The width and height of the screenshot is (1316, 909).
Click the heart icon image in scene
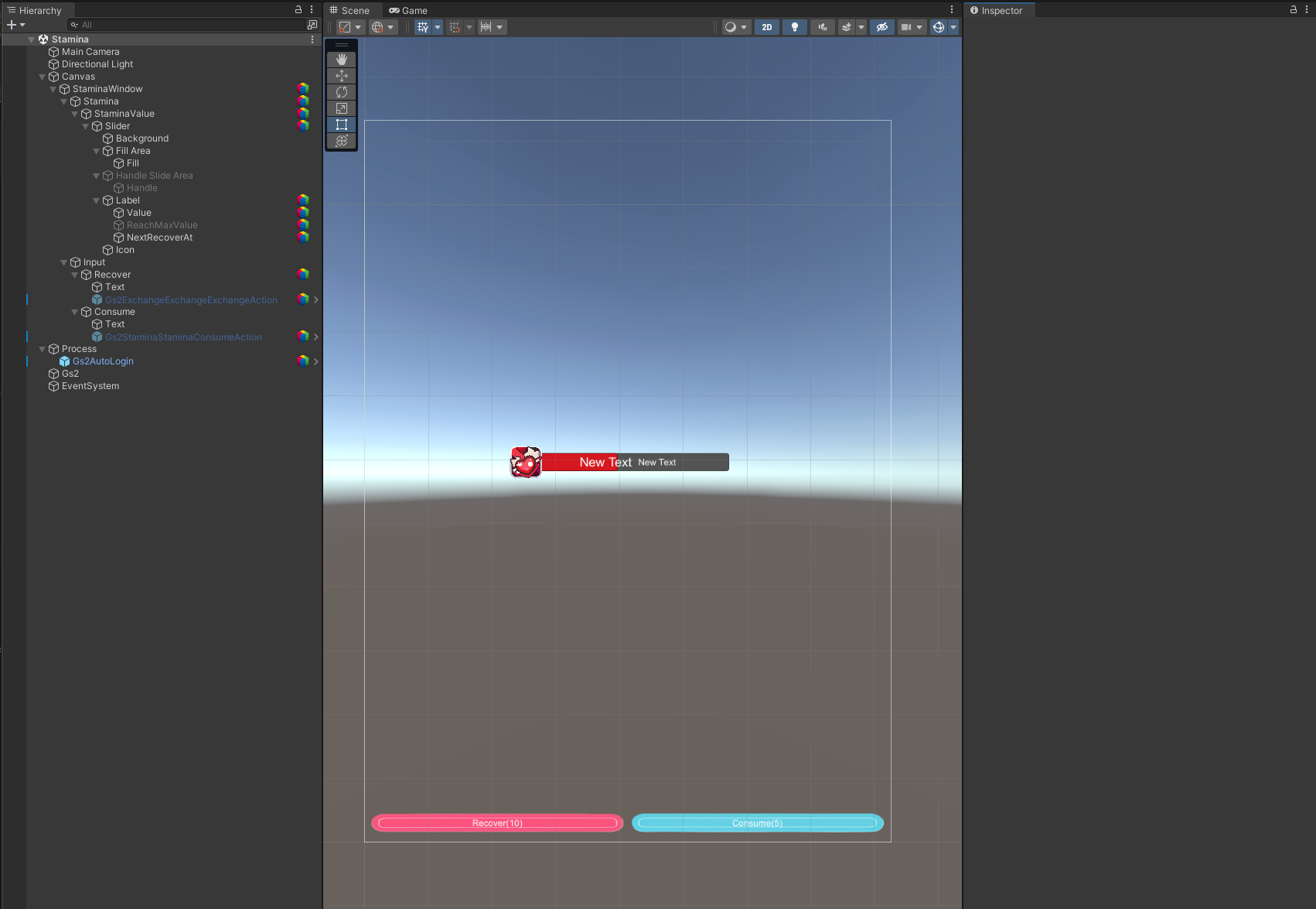click(526, 462)
